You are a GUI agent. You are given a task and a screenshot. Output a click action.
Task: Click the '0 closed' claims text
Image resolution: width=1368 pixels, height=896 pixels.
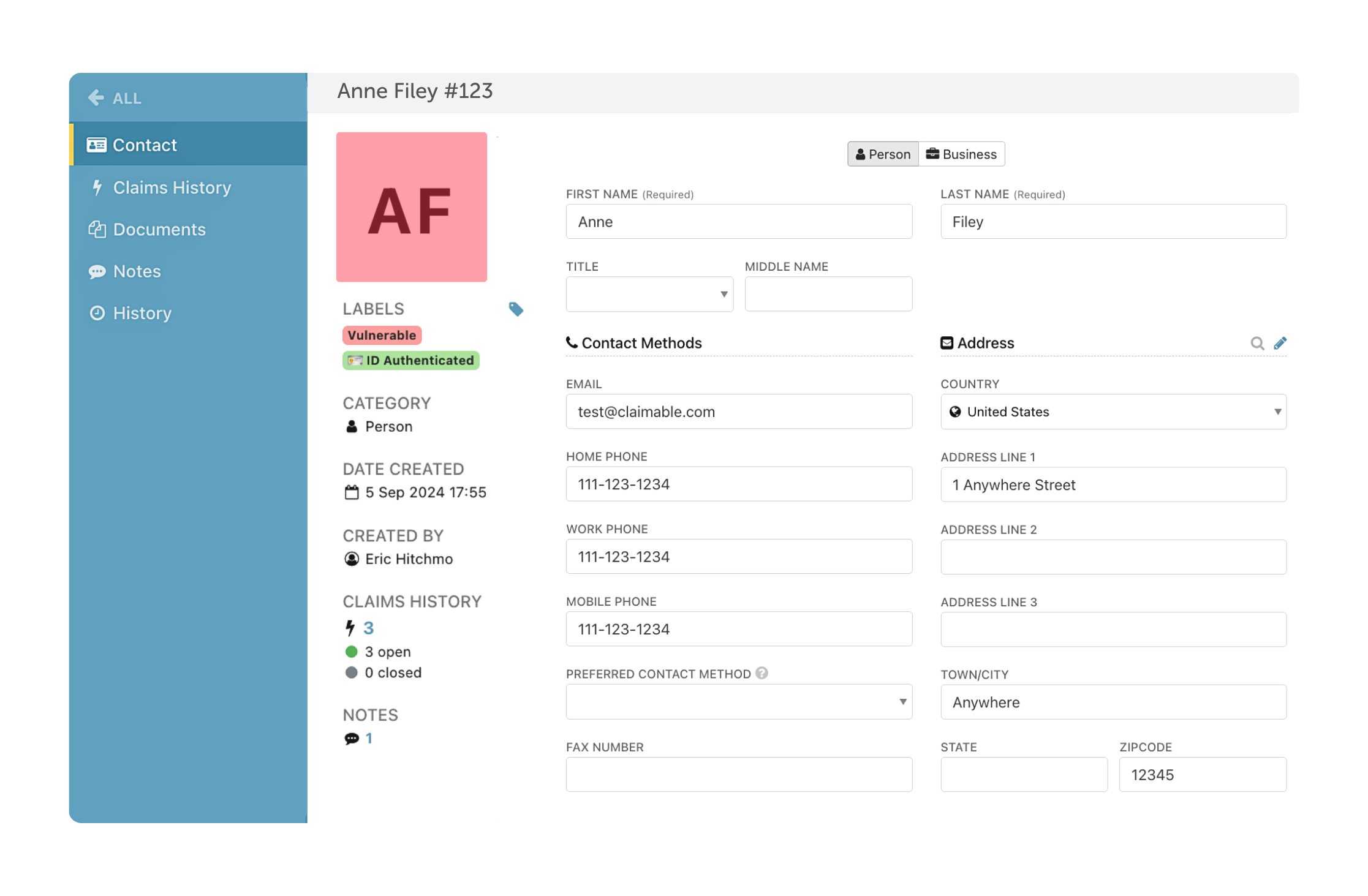coord(393,672)
